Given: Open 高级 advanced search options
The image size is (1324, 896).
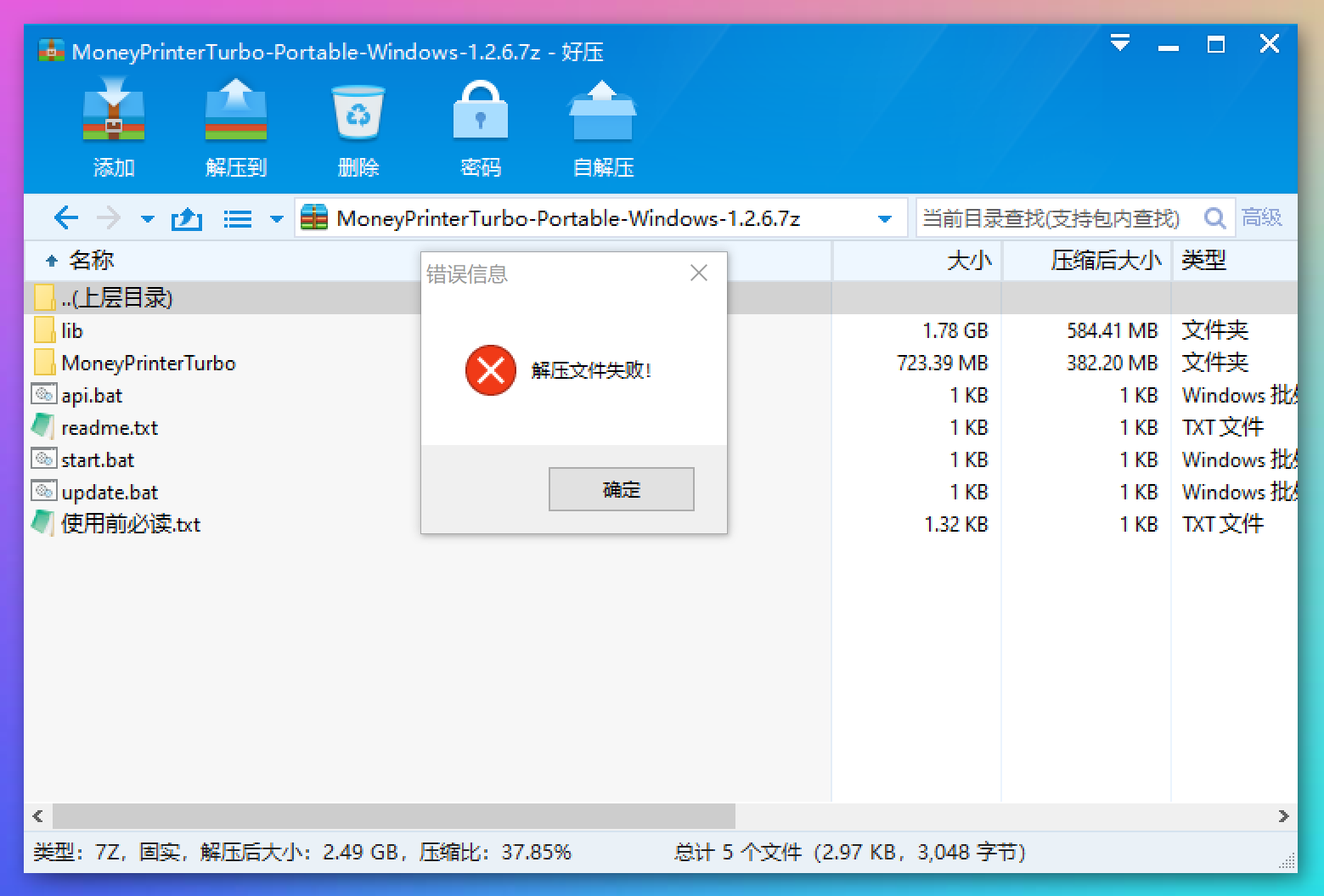Looking at the screenshot, I should (1263, 217).
